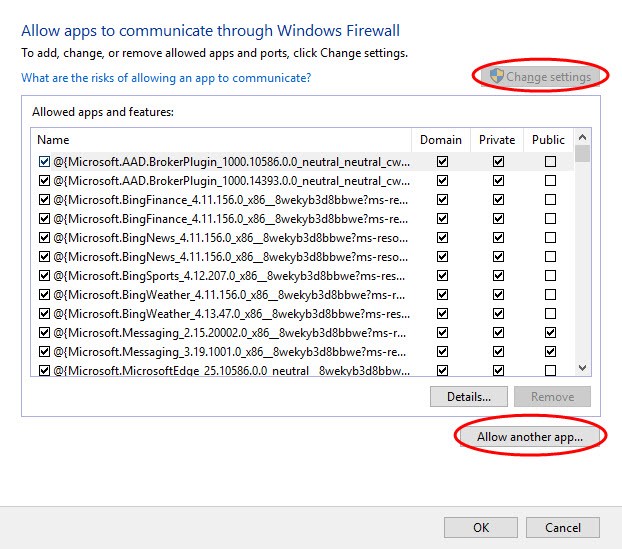Uncheck the AAD.BrokerPlugin_1000.14393 app checkbox
The image size is (622, 549).
pyautogui.click(x=44, y=180)
